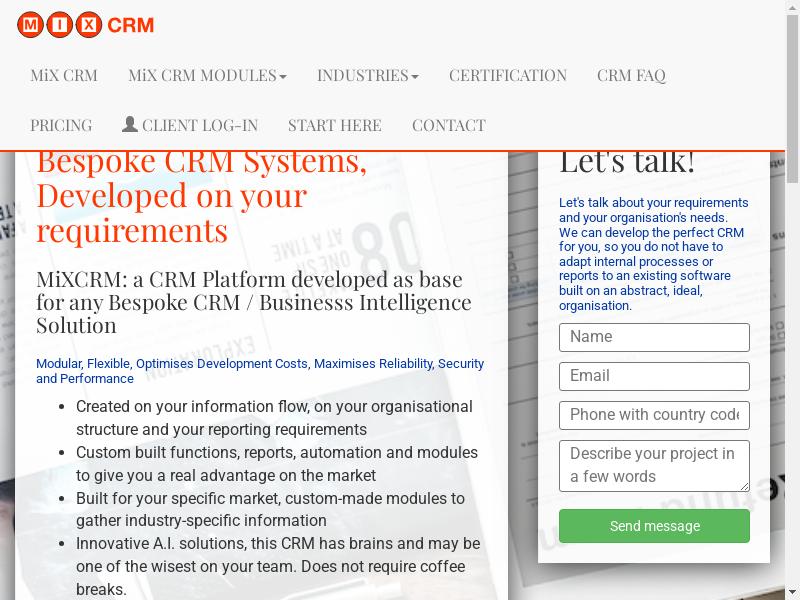The image size is (800, 600).
Task: Open the CRM FAQ page
Action: (631, 75)
